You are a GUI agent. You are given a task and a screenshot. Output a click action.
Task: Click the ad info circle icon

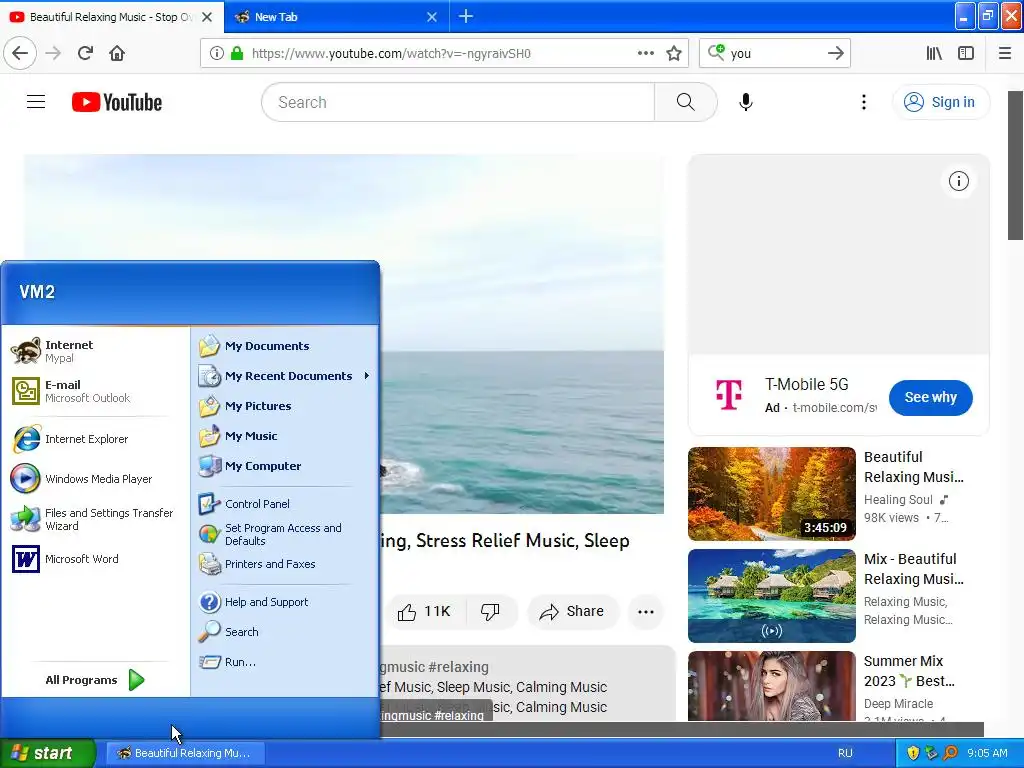pos(959,181)
